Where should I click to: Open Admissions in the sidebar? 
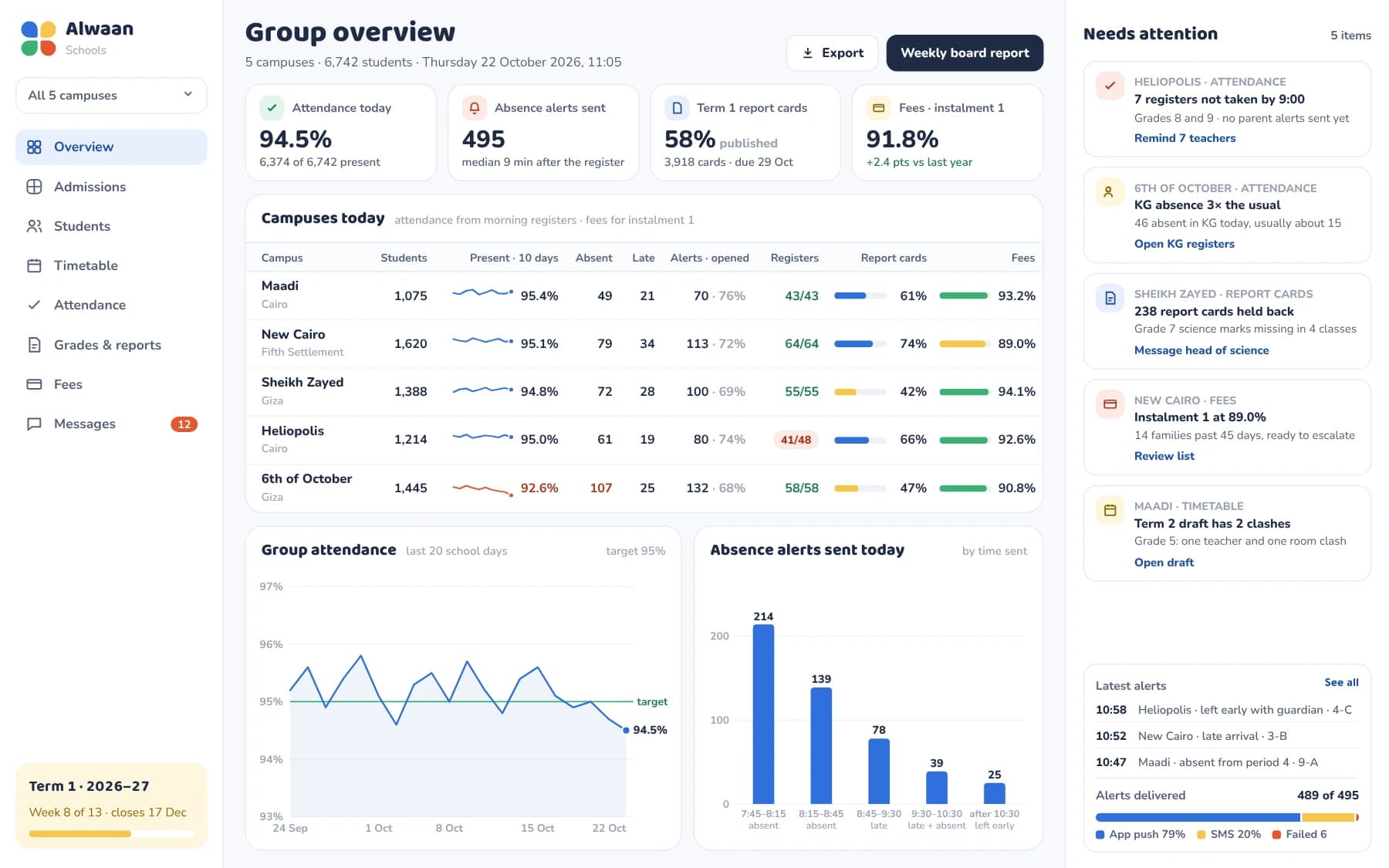111,187
